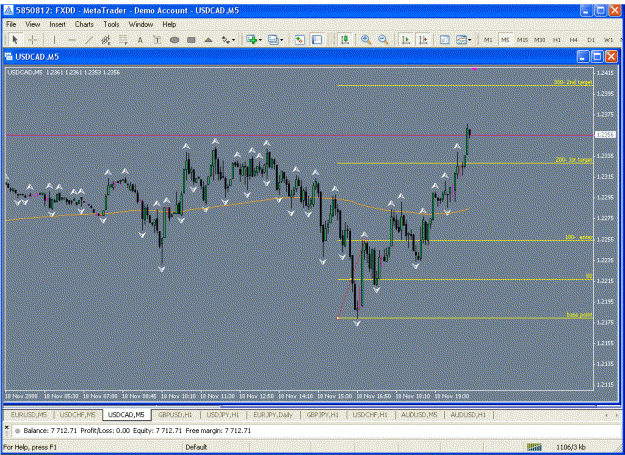625x455 pixels.
Task: Click the Balance account summary line
Action: click(138, 431)
